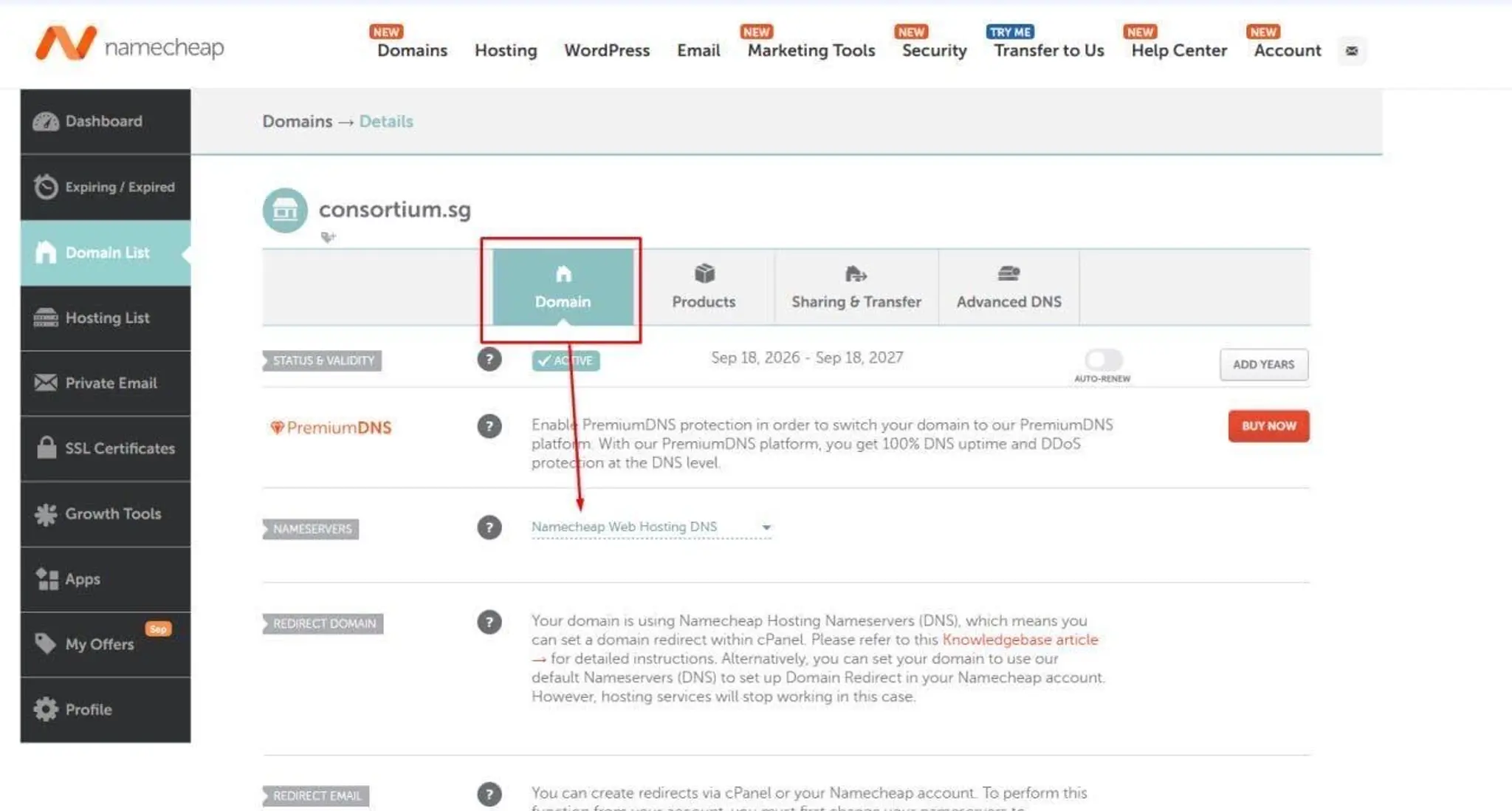Open help icon for Redirect Domain
The width and height of the screenshot is (1512, 811).
(489, 622)
